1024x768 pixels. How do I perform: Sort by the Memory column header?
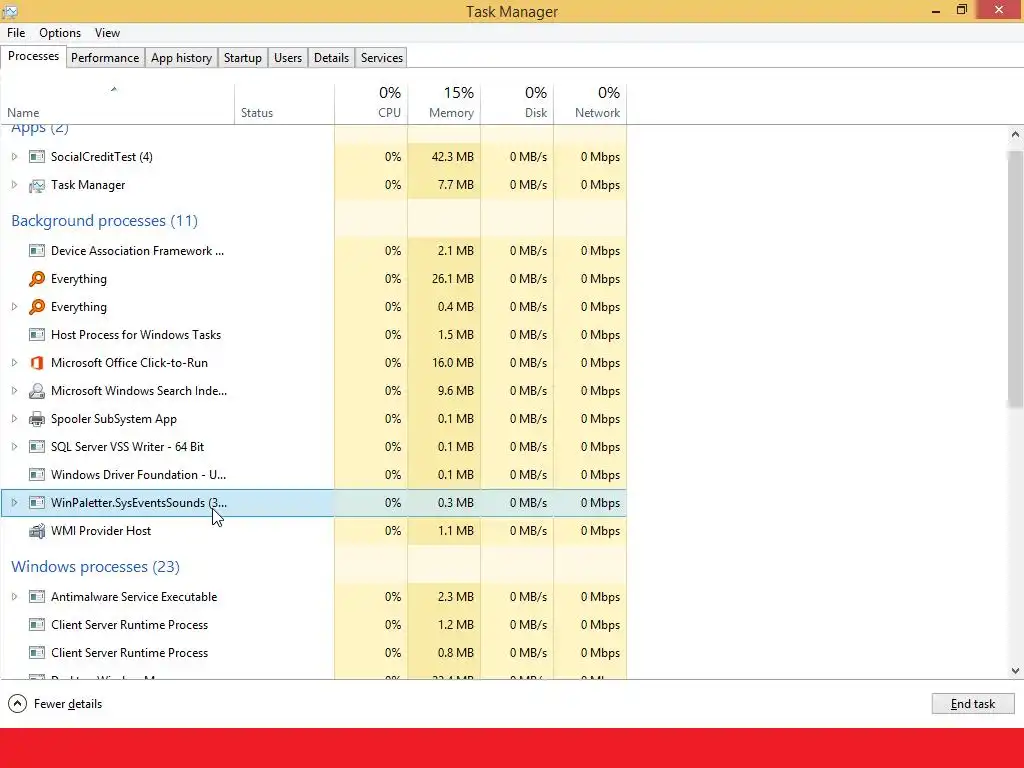tap(444, 103)
